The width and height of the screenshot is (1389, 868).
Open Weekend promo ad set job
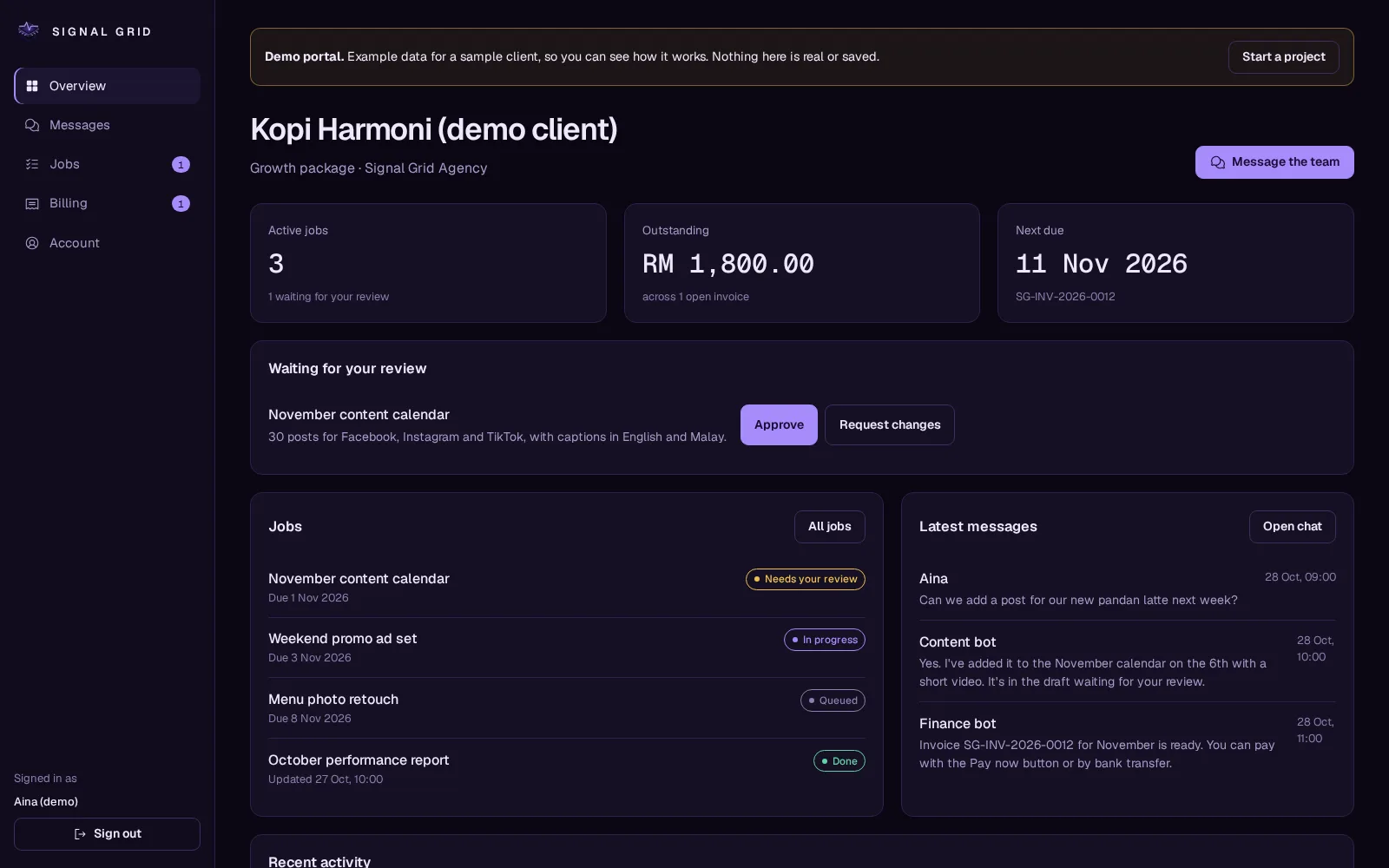coord(567,648)
